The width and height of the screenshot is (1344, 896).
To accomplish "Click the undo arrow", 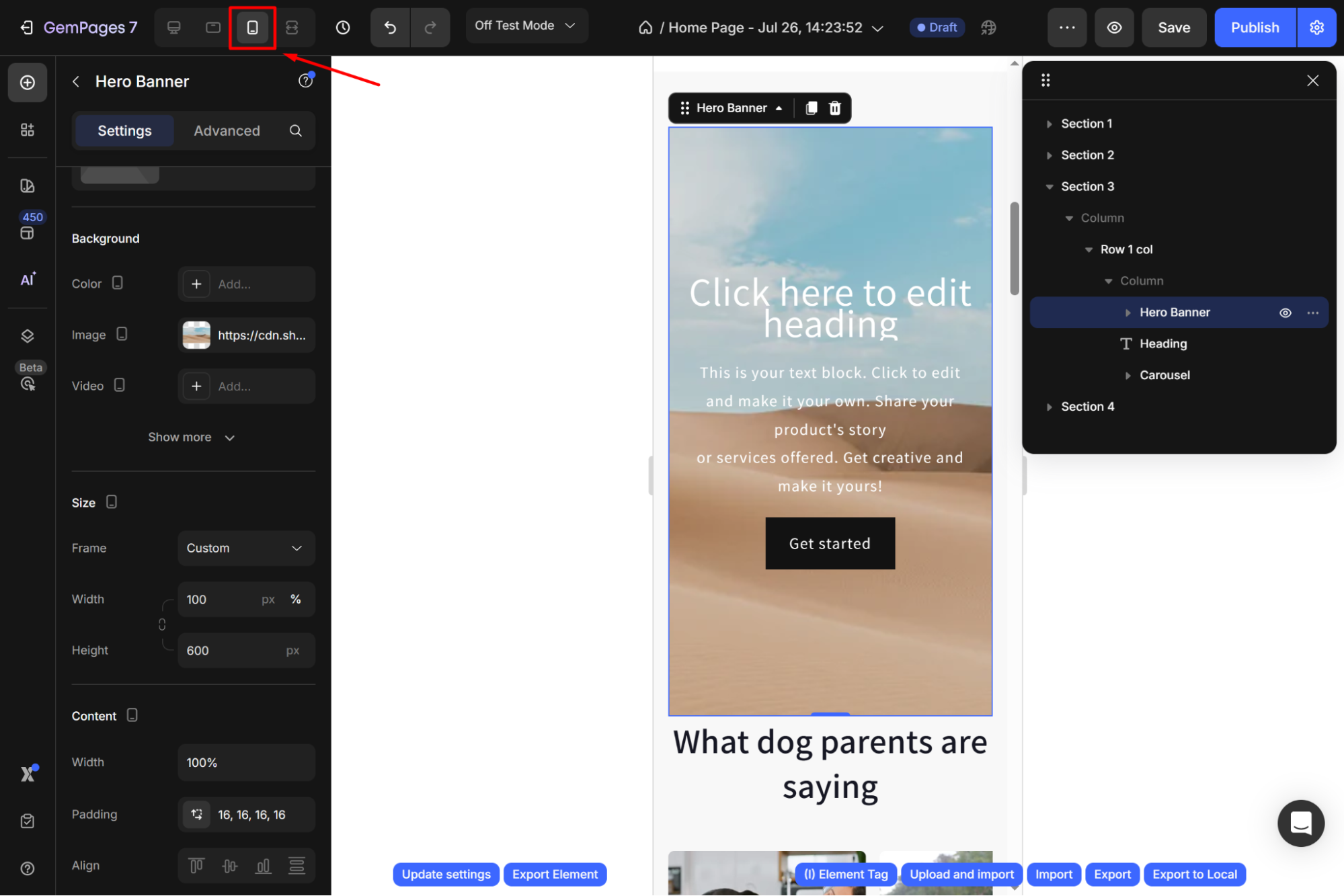I will pyautogui.click(x=390, y=28).
